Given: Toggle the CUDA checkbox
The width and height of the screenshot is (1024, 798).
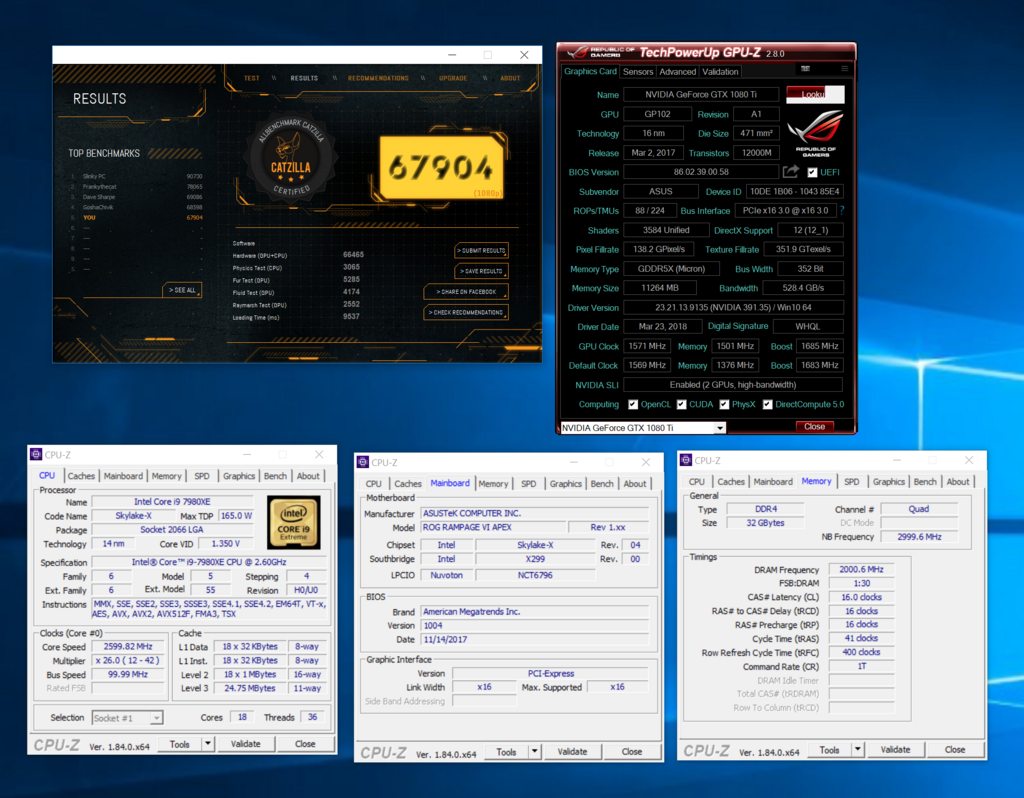Looking at the screenshot, I should pos(681,404).
